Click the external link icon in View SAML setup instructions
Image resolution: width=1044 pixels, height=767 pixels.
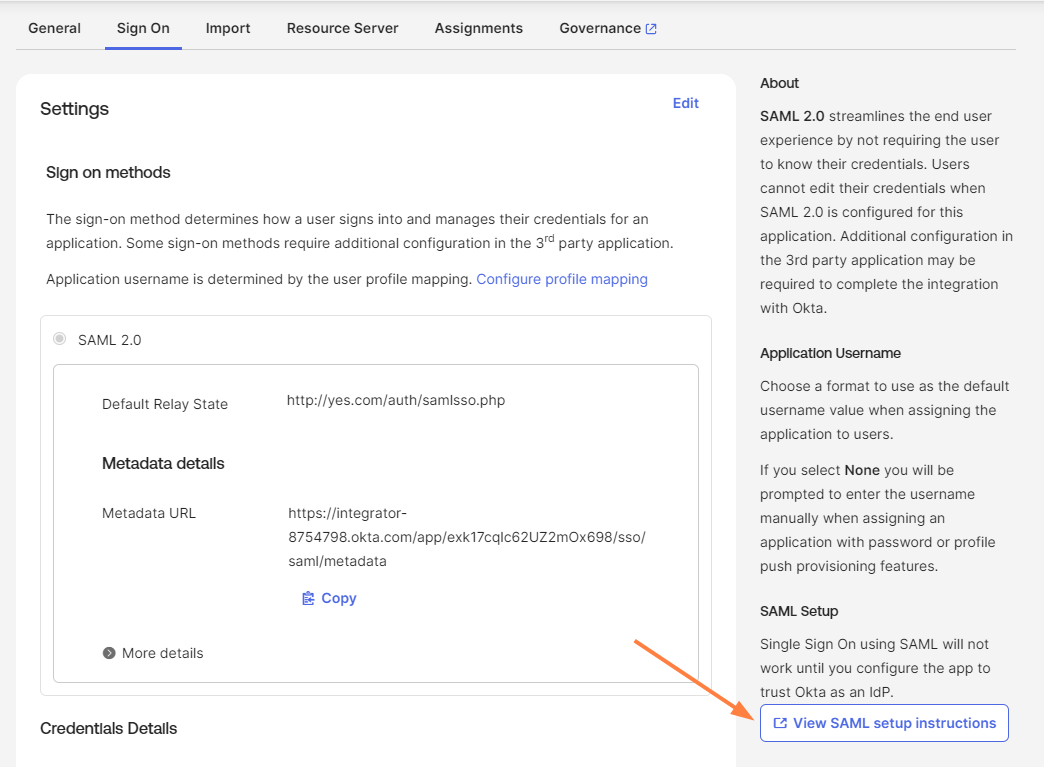(780, 723)
